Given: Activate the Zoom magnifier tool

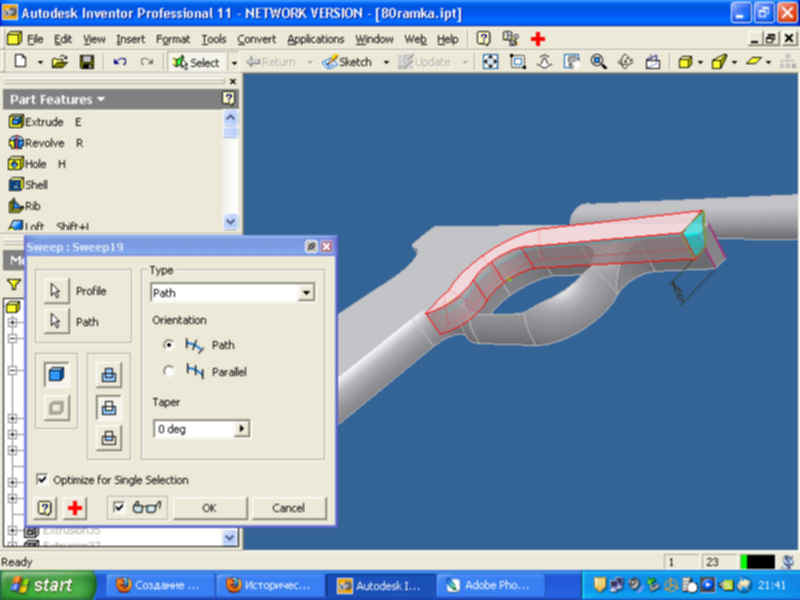Looking at the screenshot, I should tap(598, 62).
